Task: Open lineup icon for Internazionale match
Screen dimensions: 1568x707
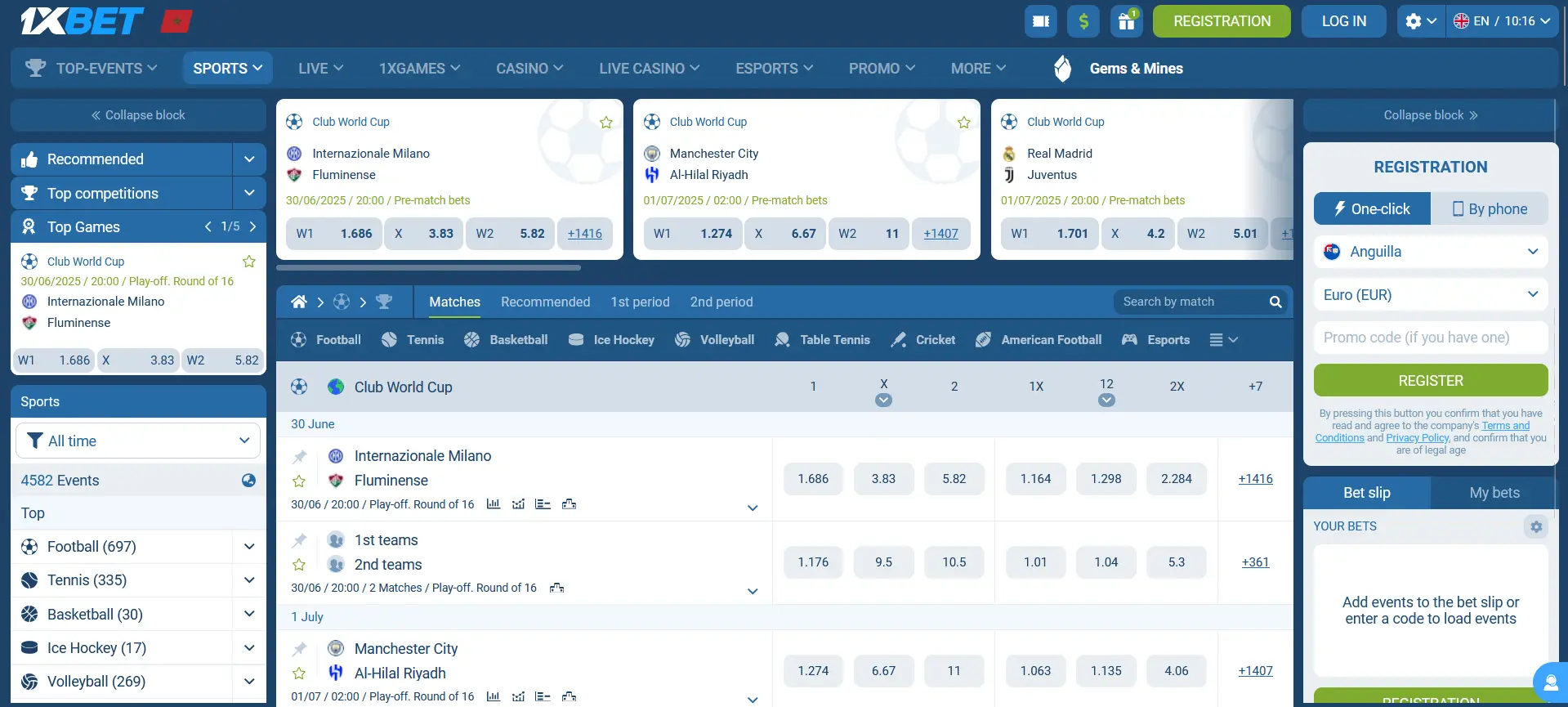Action: (543, 504)
